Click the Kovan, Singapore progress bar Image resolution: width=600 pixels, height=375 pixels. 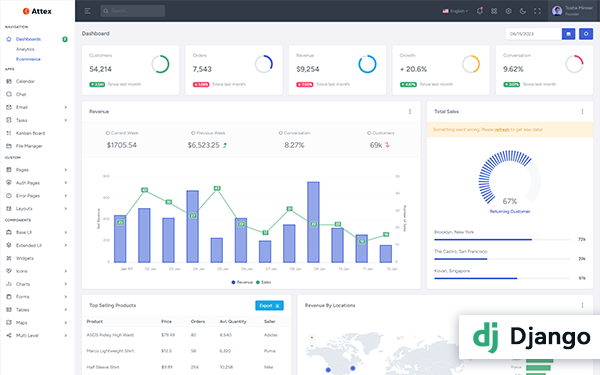pos(502,279)
